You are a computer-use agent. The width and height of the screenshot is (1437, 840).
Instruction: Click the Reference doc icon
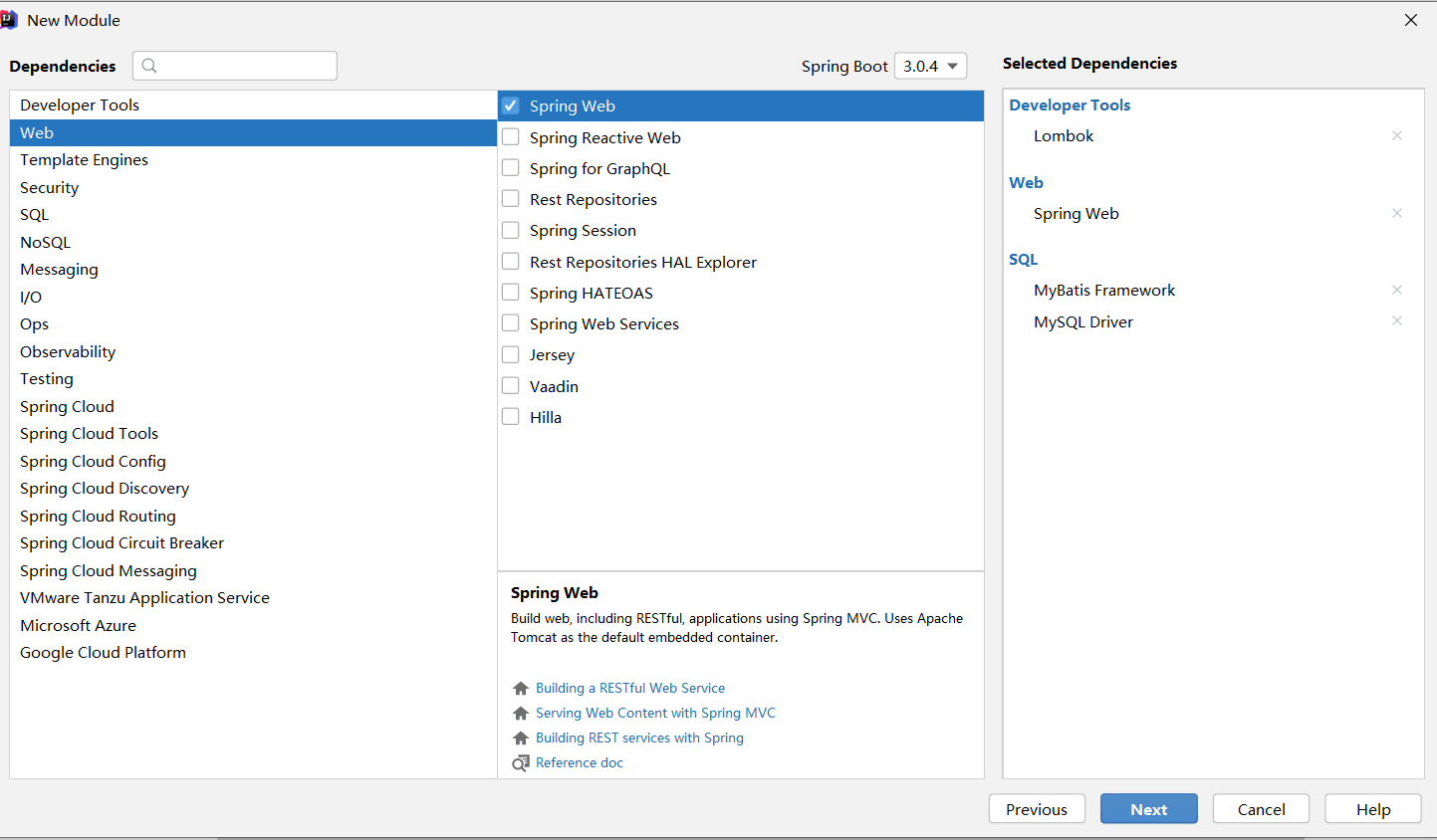coord(520,763)
